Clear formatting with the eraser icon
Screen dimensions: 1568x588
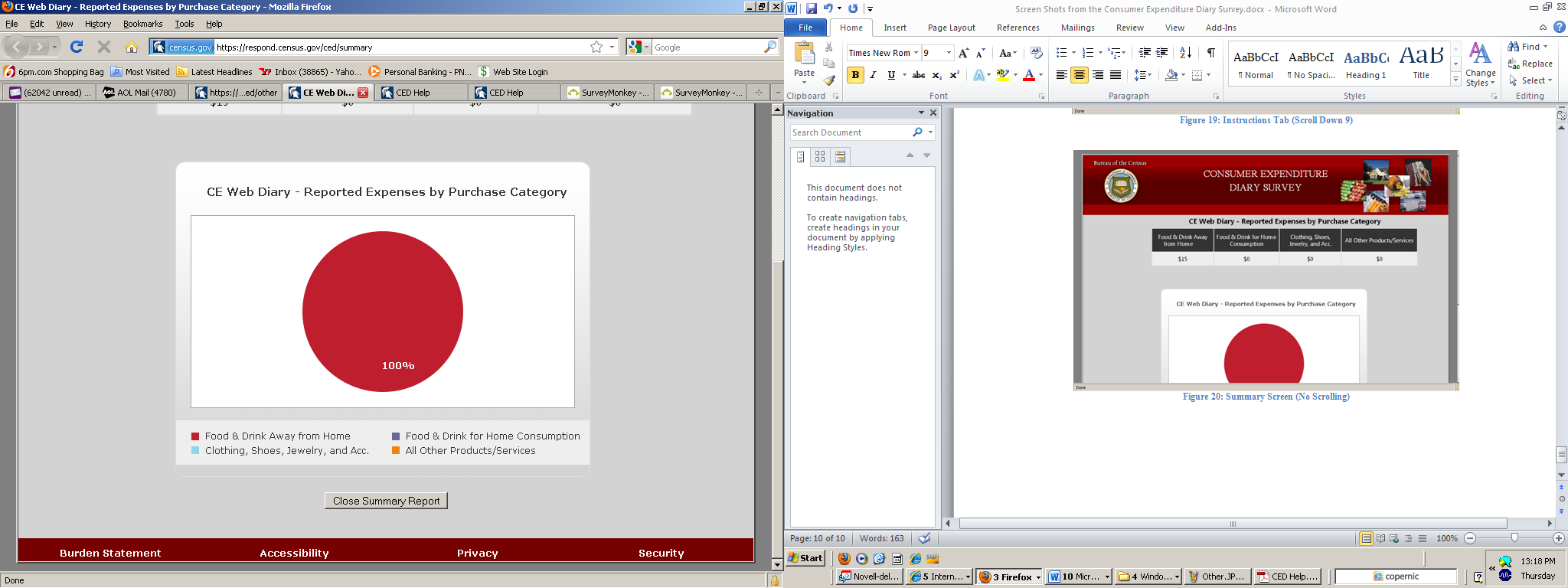(x=1036, y=53)
